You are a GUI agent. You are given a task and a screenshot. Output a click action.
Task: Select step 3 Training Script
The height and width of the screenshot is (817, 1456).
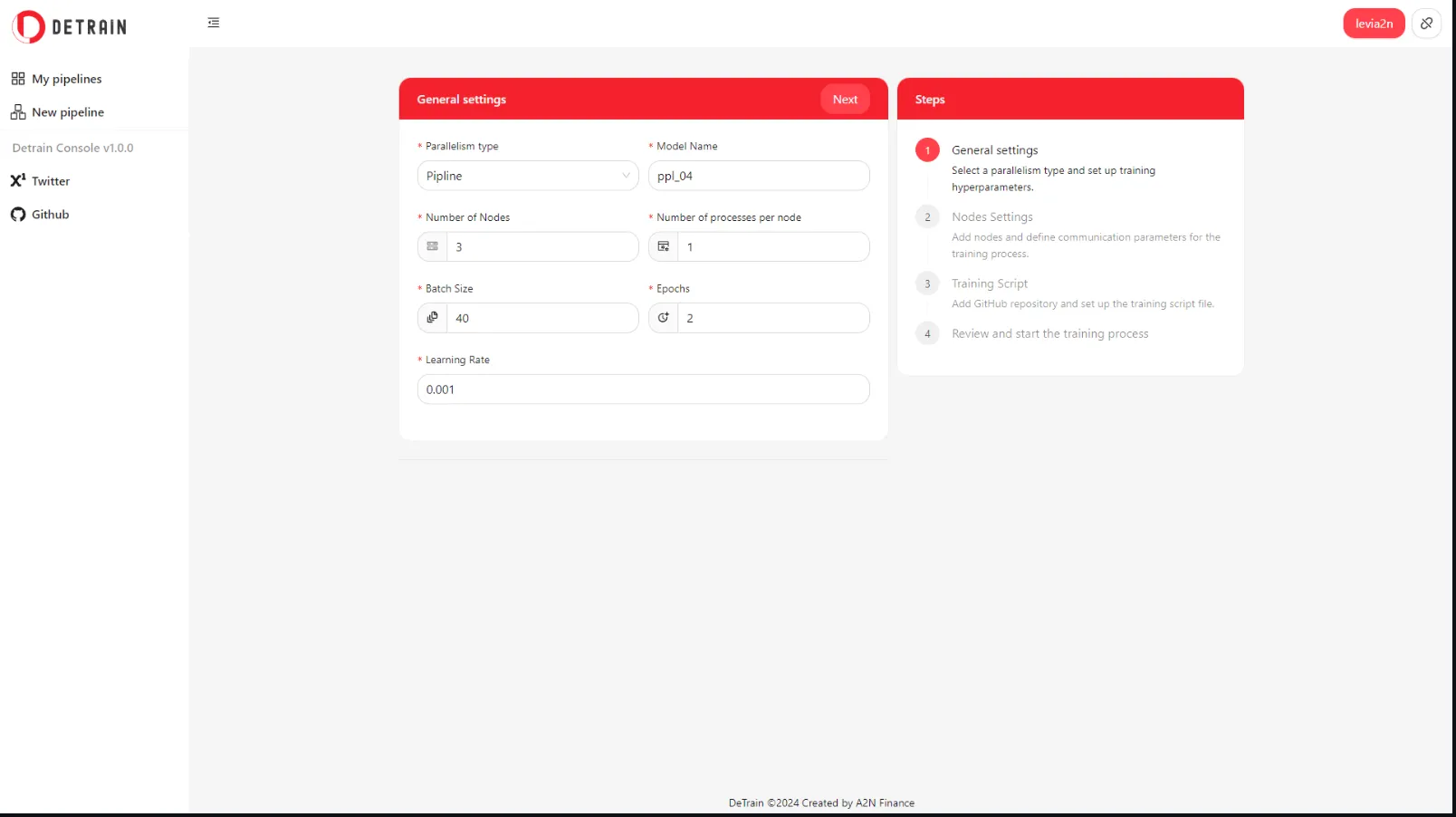click(989, 284)
